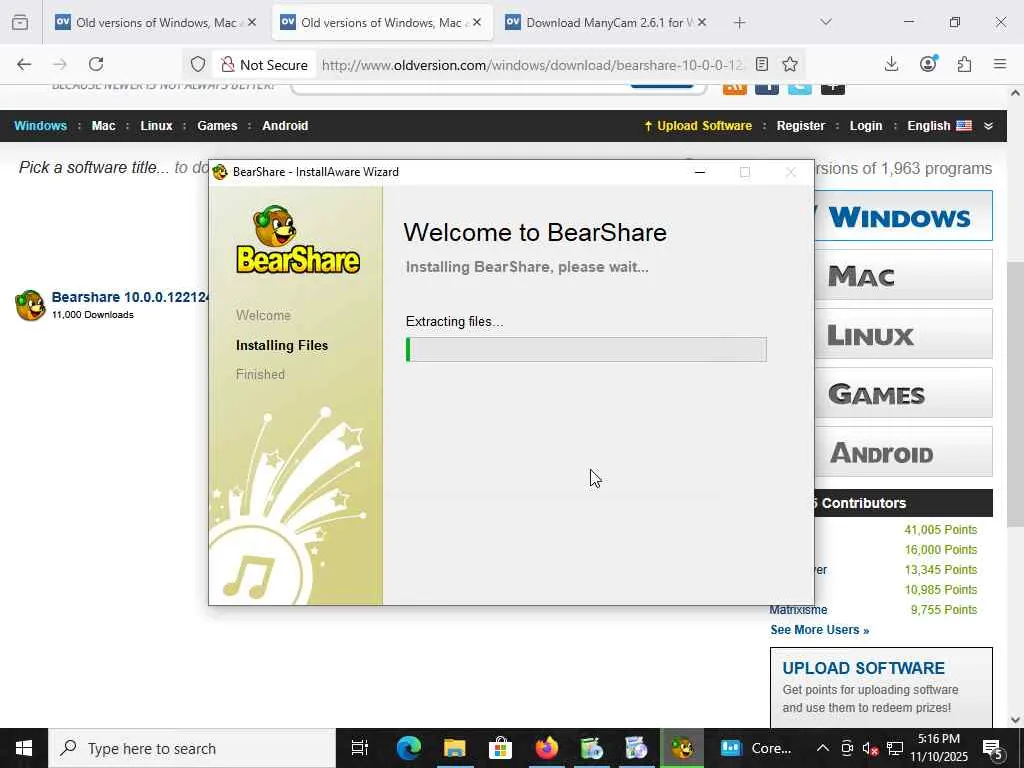Switch to Firefox in taskbar
Screen dimensions: 1024x768
coord(547,748)
